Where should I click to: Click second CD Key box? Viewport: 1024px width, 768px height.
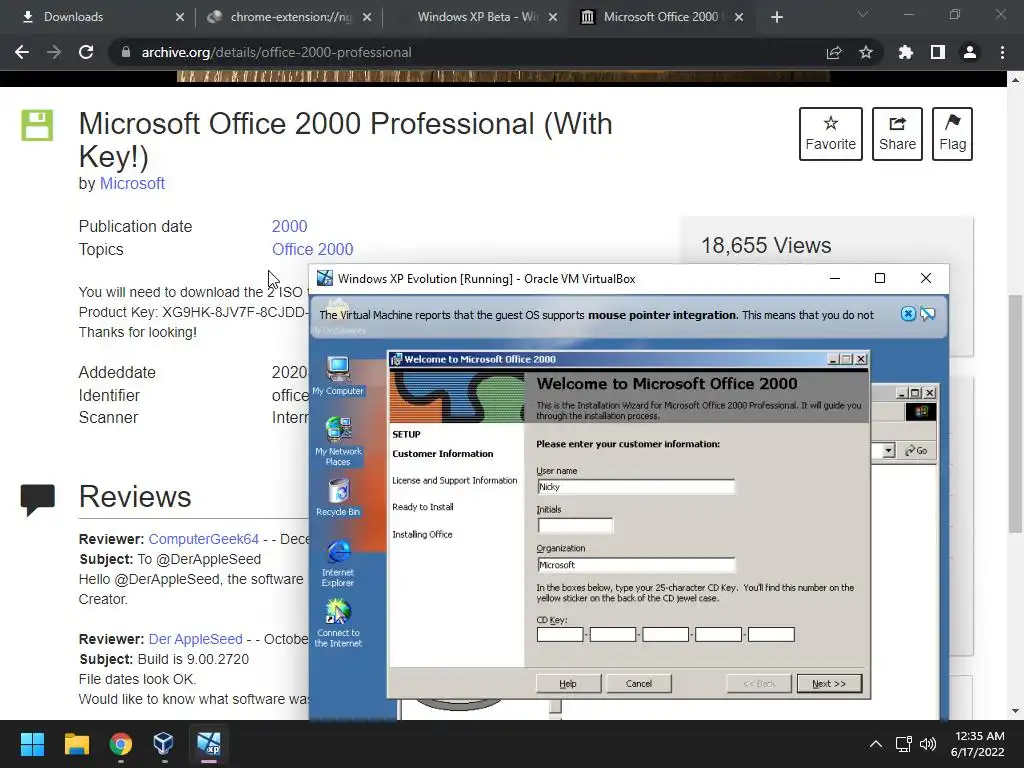click(613, 634)
